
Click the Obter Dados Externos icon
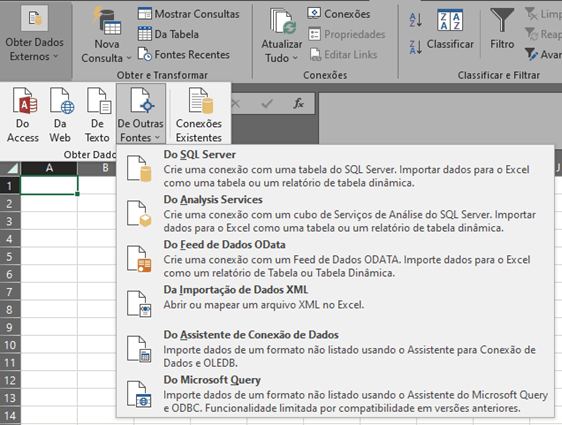(35, 19)
